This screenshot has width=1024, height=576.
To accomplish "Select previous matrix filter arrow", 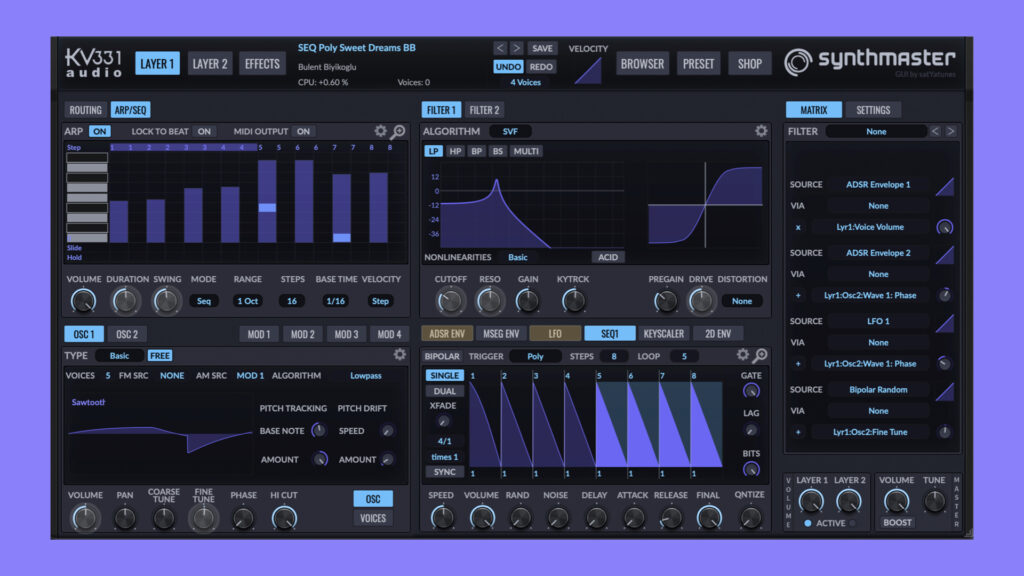I will [935, 131].
